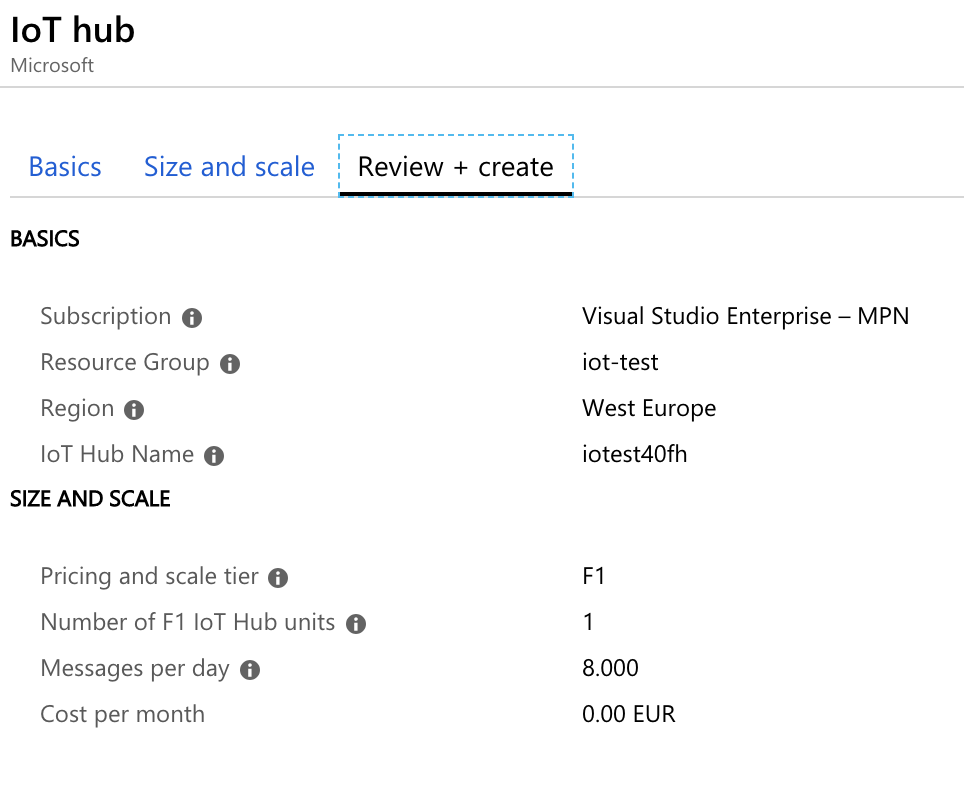The width and height of the screenshot is (964, 810).
Task: Click the Subscription label
Action: point(106,316)
